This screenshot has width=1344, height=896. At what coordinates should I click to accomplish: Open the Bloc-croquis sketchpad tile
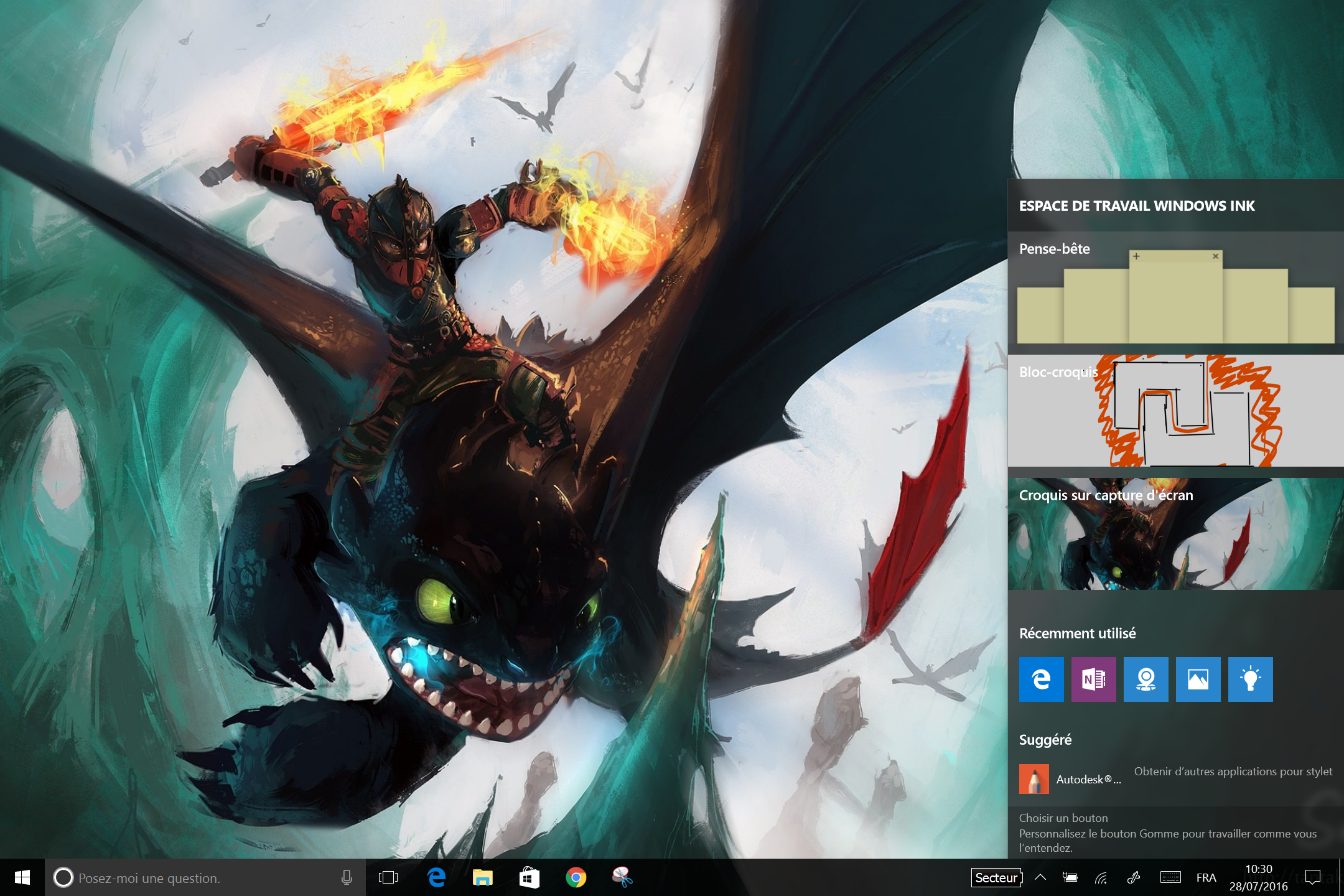tap(1175, 411)
